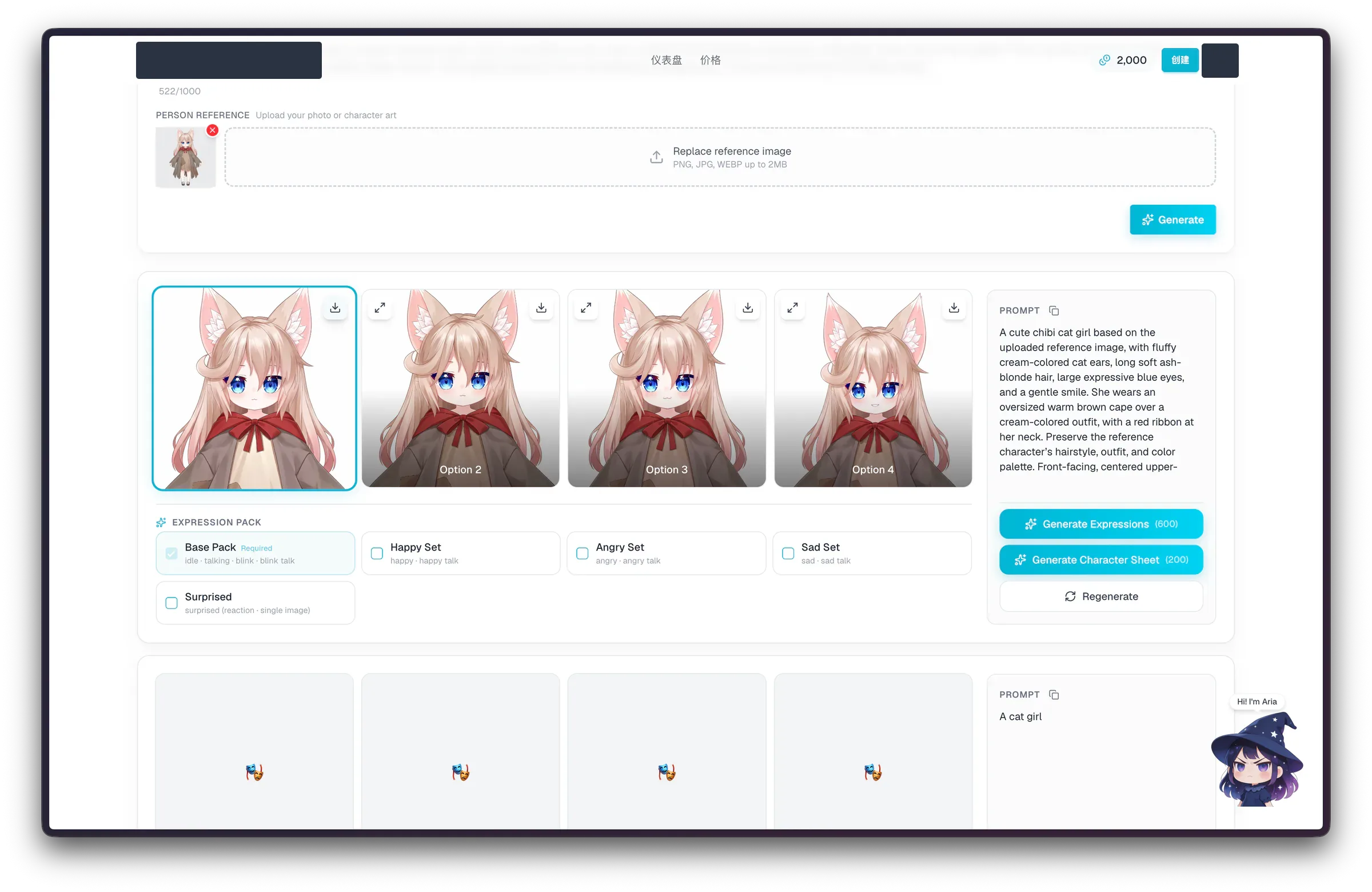Screen dimensions: 1372x892
Task: Open the 仪表盘 dashboard menu item
Action: [667, 60]
